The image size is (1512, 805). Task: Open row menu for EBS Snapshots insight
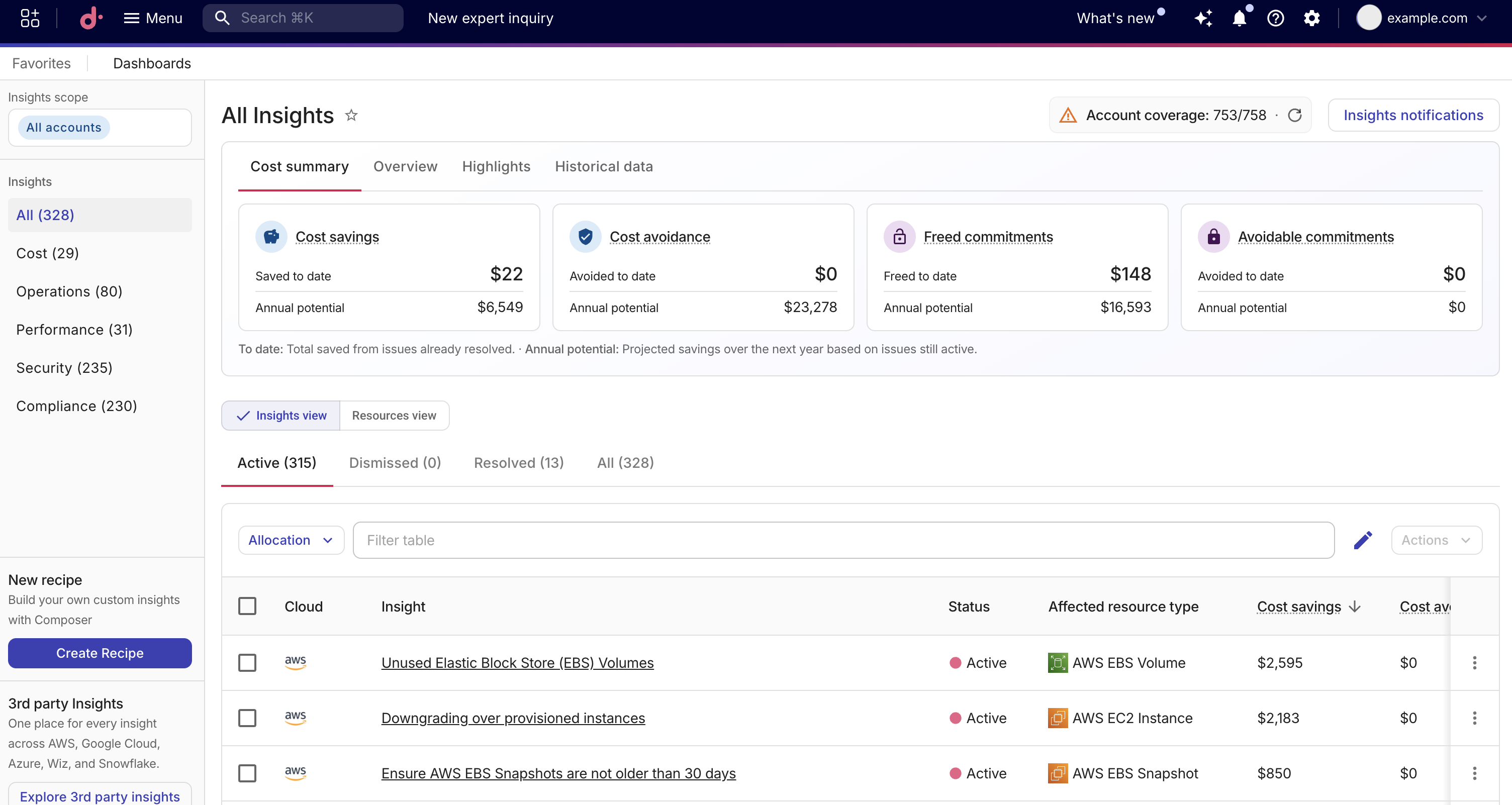1474,773
